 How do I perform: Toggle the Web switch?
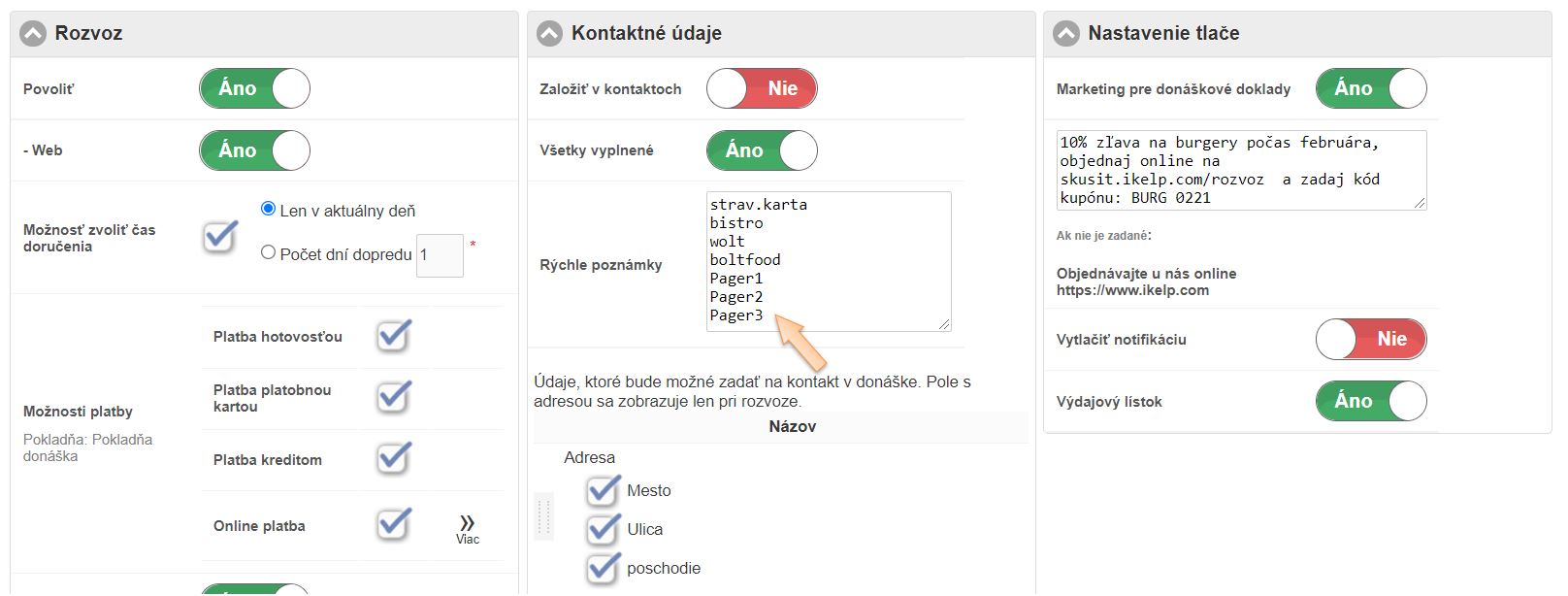[x=254, y=150]
